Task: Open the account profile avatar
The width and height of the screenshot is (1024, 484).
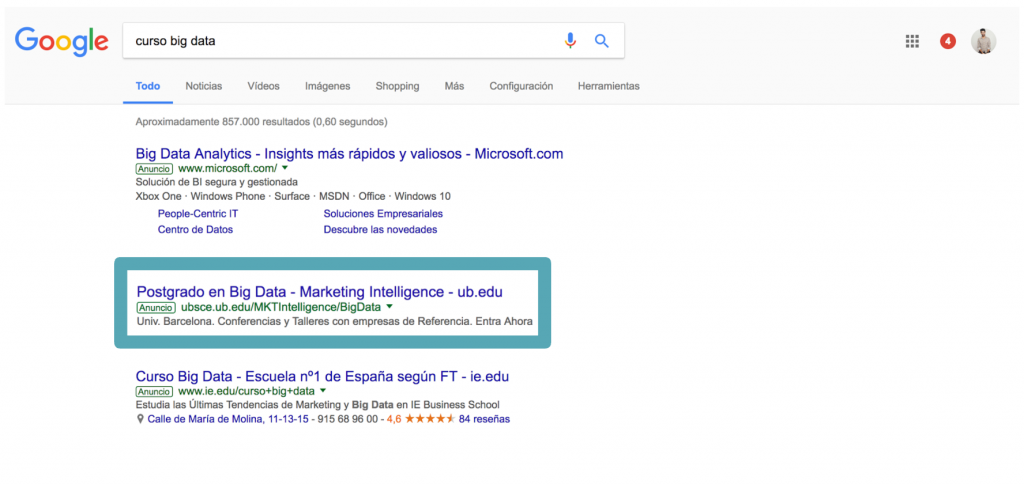Action: coord(984,41)
